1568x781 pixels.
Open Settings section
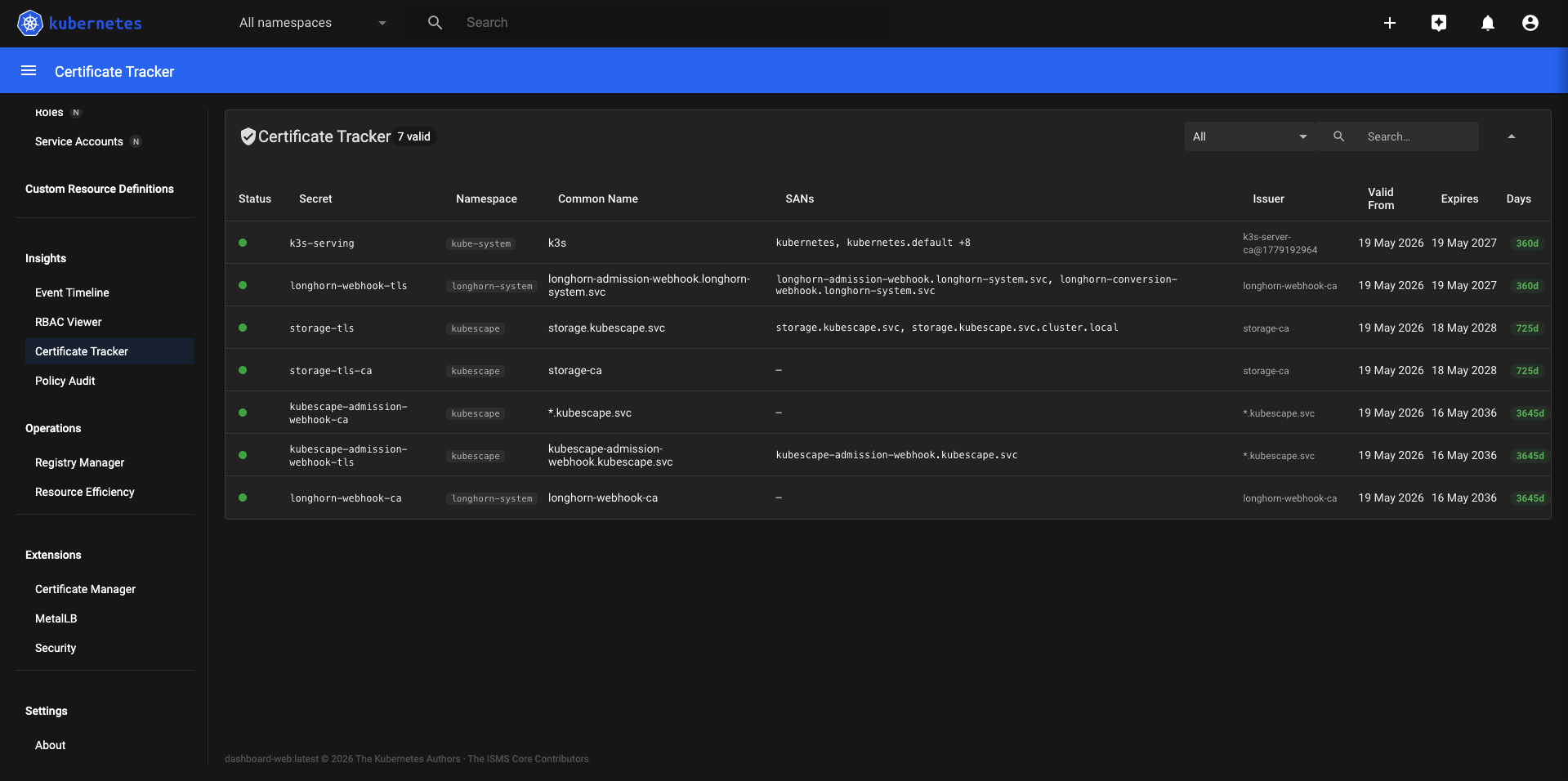[x=47, y=711]
